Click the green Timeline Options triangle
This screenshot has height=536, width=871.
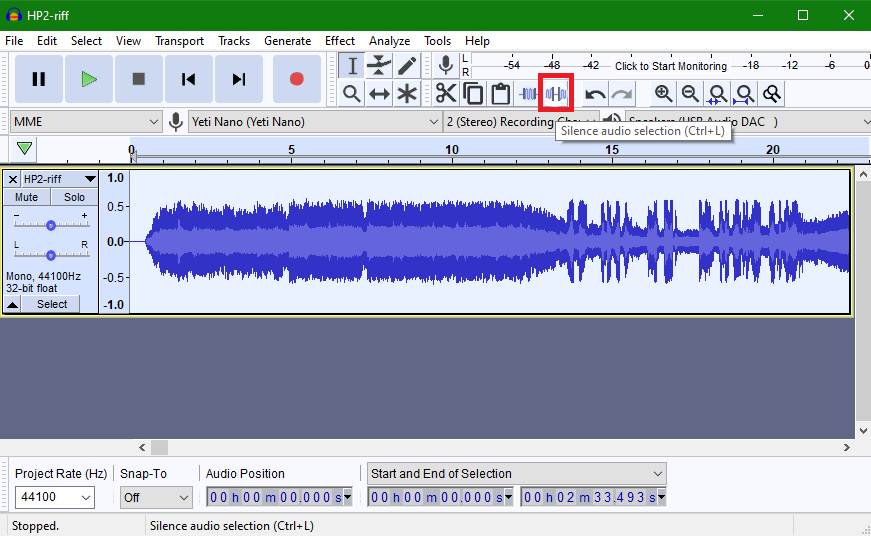[x=24, y=148]
